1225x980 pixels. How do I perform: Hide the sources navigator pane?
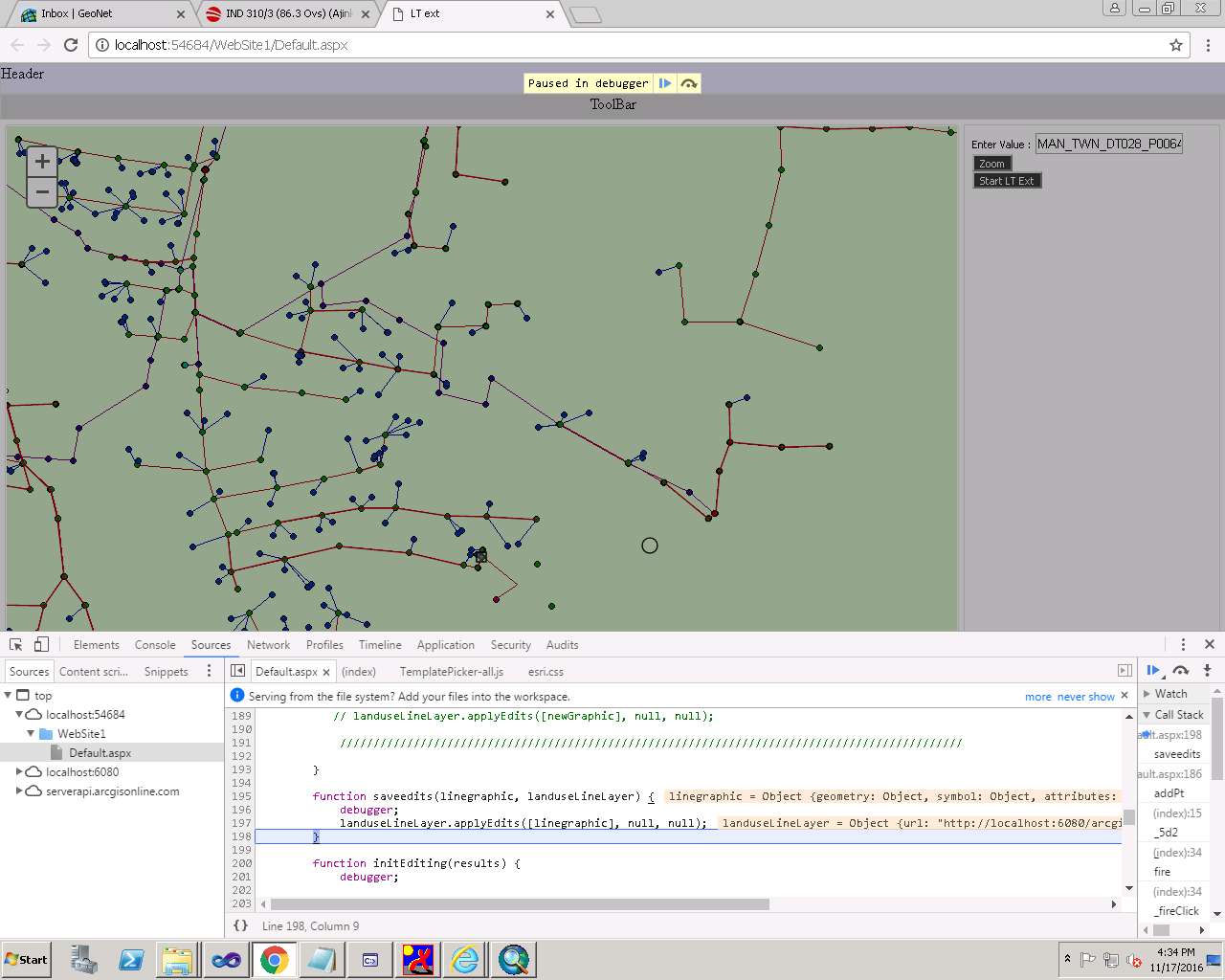tap(238, 671)
